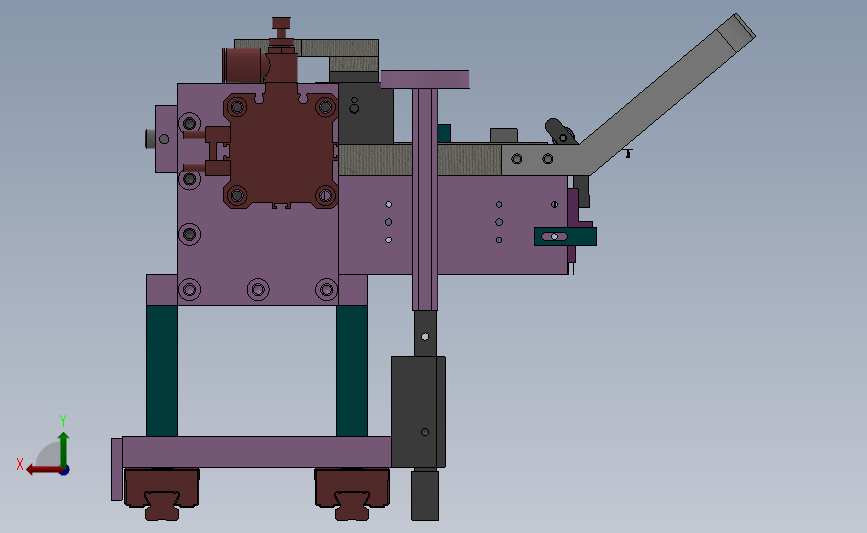Viewport: 867px width, 533px height.
Task: Select the purple vertical rail under the T-plate
Action: pos(425,199)
